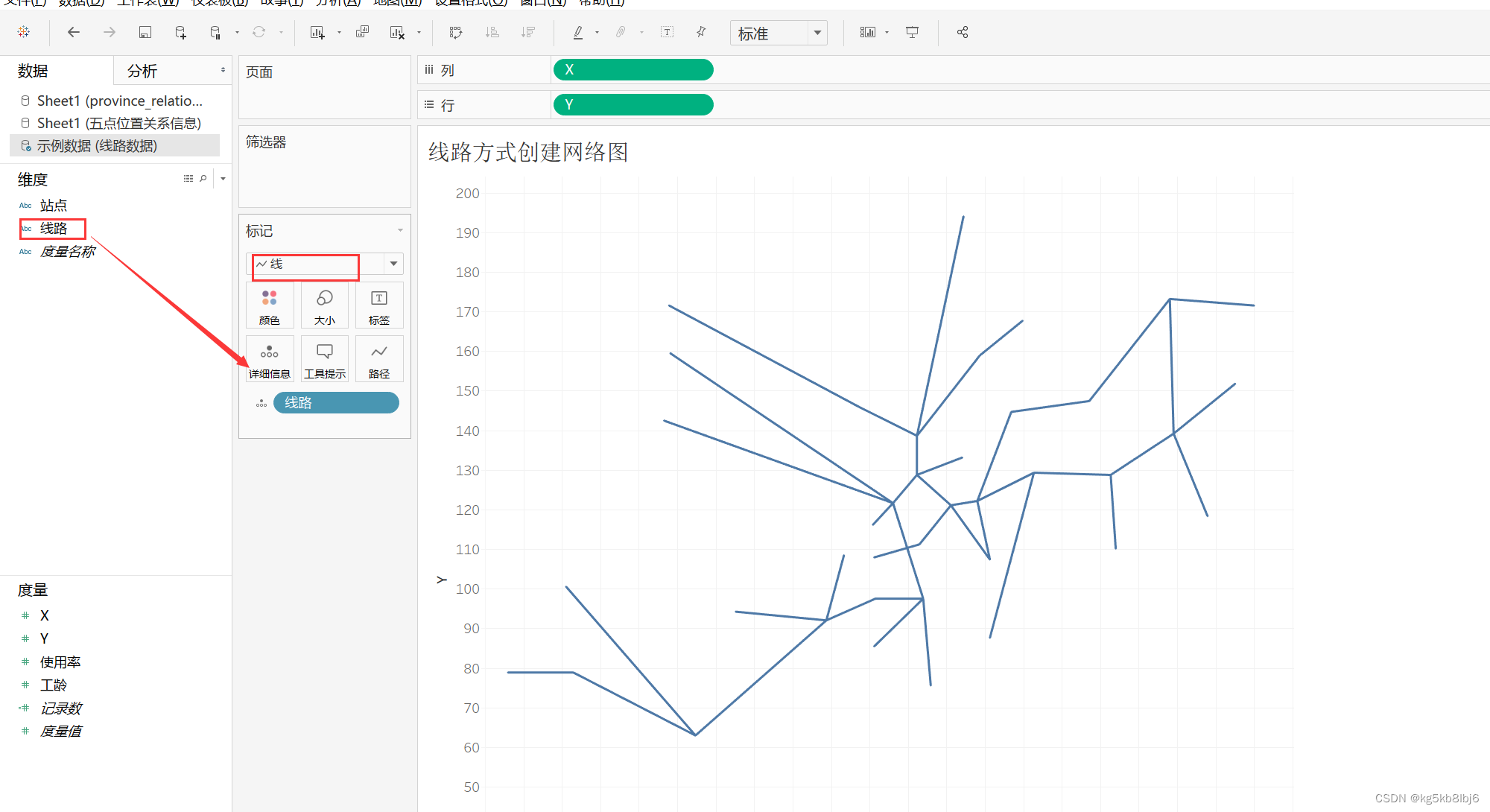The width and height of the screenshot is (1490, 812).
Task: Click the Highlight pen icon
Action: click(x=578, y=32)
